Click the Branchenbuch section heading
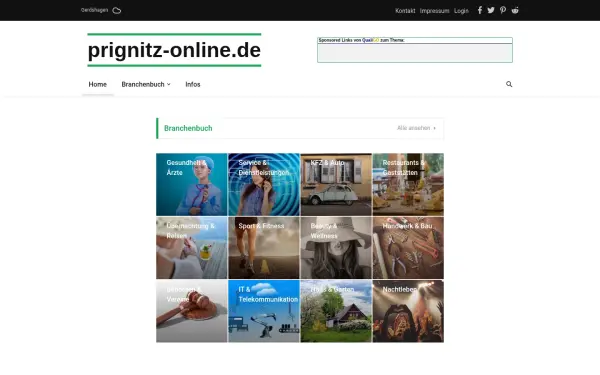 point(188,128)
